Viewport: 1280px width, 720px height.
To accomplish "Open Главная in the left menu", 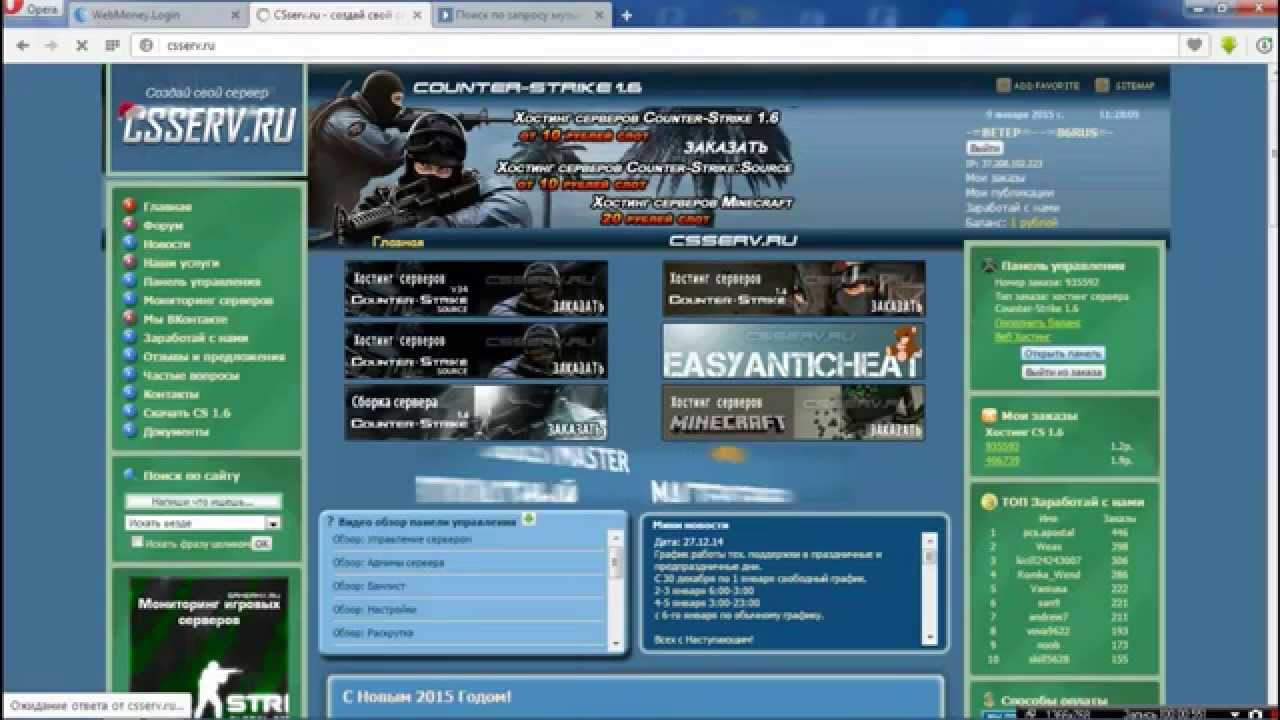I will pos(167,207).
